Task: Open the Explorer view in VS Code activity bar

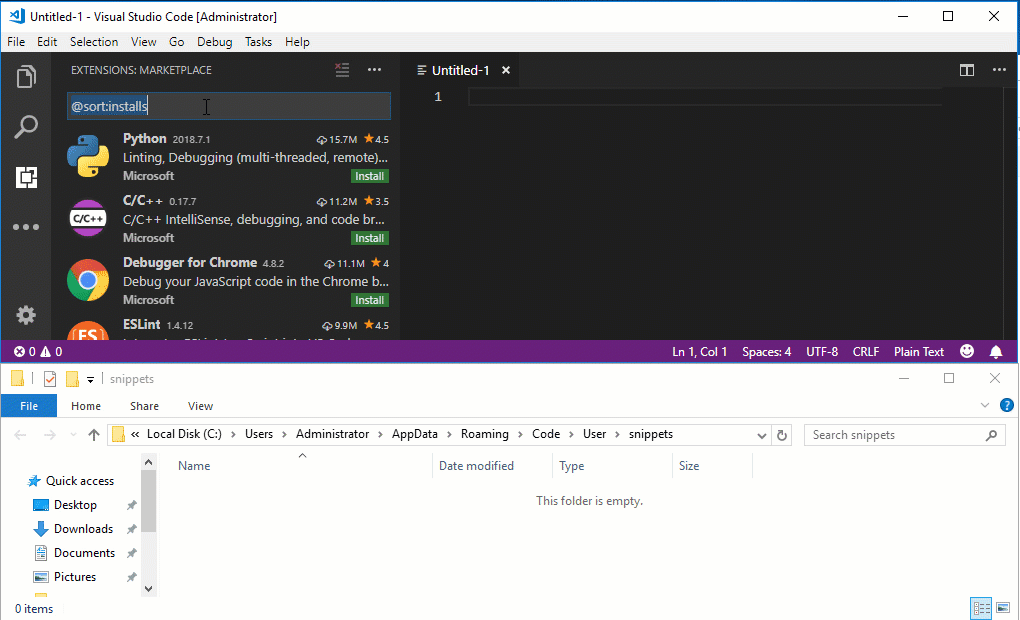Action: [26, 77]
